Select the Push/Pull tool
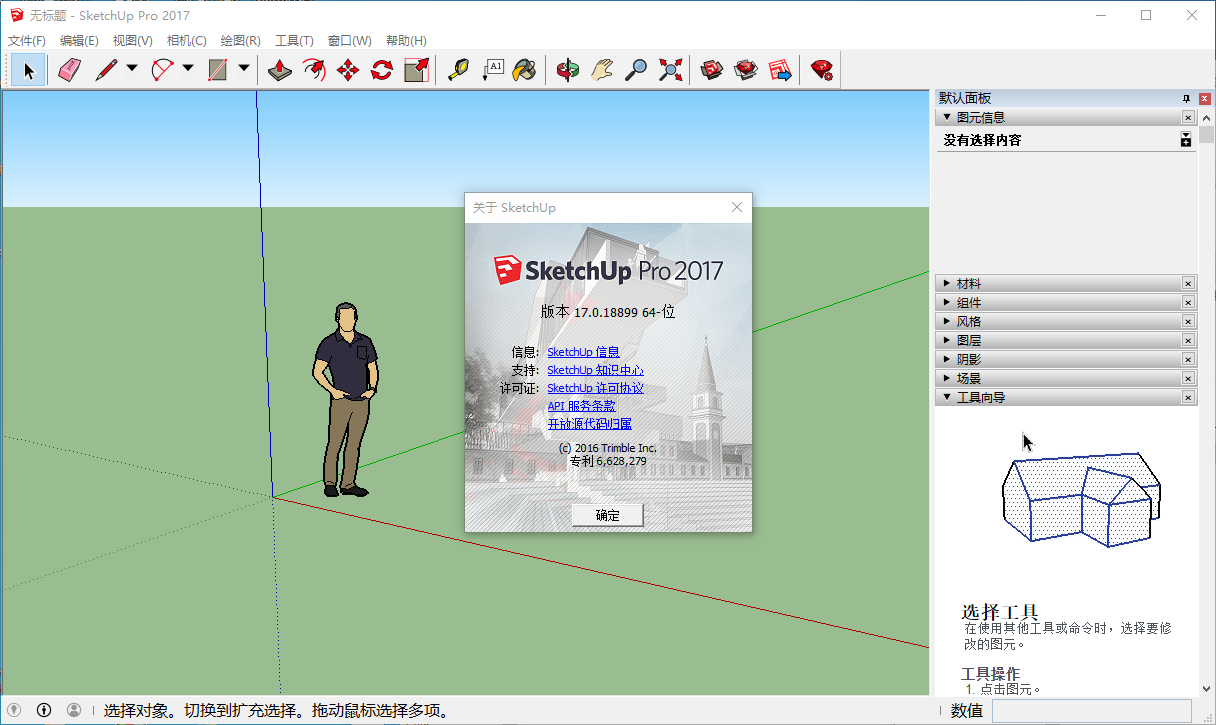This screenshot has width=1216, height=725. (x=281, y=70)
